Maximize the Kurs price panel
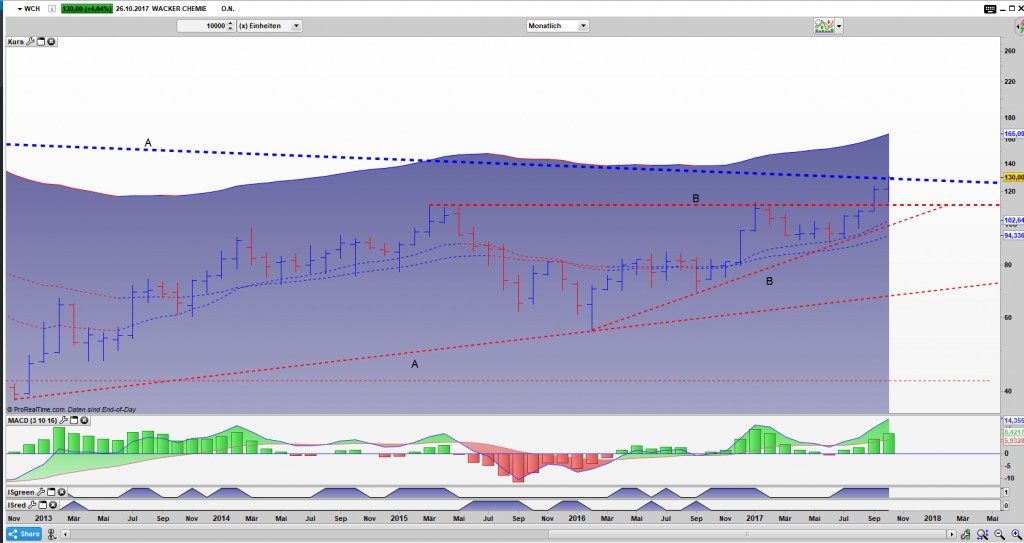The image size is (1024, 543). pyautogui.click(x=40, y=42)
